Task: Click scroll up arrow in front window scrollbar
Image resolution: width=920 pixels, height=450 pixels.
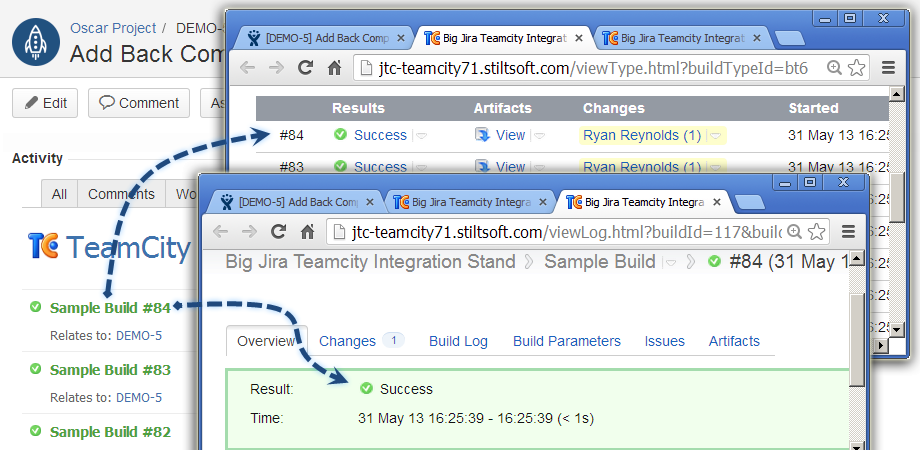Action: tap(857, 259)
